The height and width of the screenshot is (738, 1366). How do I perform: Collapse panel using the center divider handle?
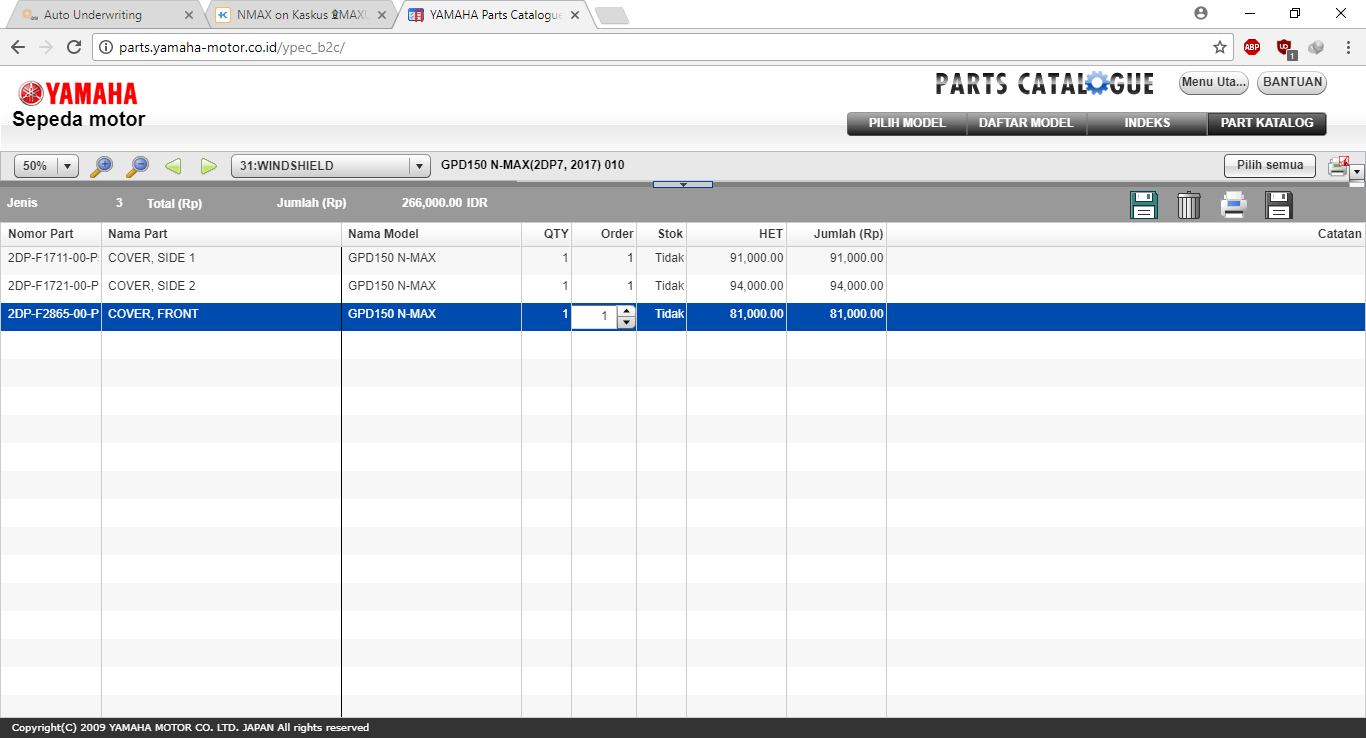683,184
